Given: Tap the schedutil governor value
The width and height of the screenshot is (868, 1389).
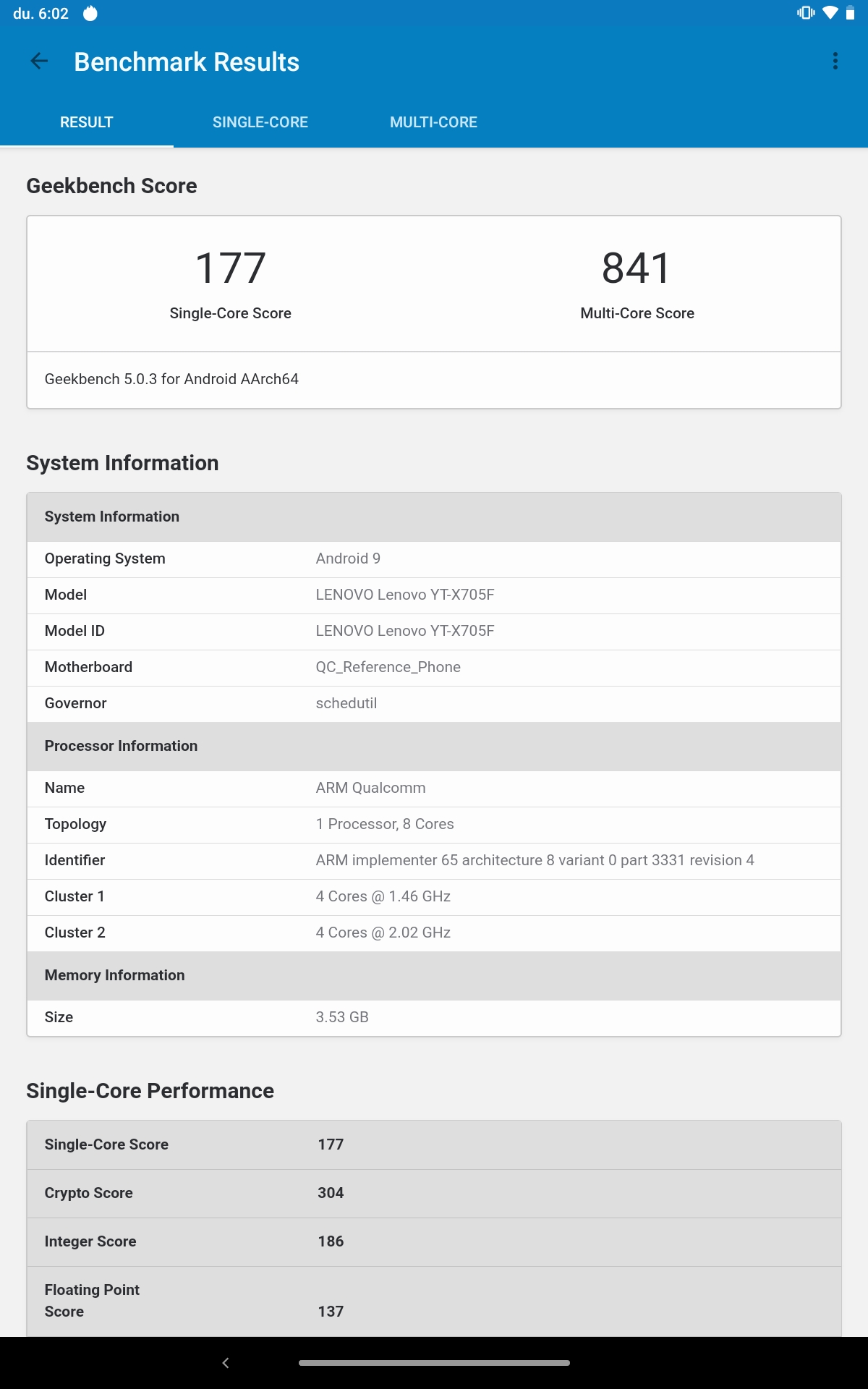Looking at the screenshot, I should (346, 703).
